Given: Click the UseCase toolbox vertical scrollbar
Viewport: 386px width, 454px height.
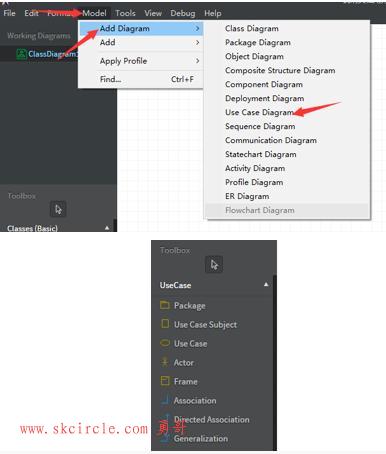Looking at the screenshot, I should click(x=274, y=363).
